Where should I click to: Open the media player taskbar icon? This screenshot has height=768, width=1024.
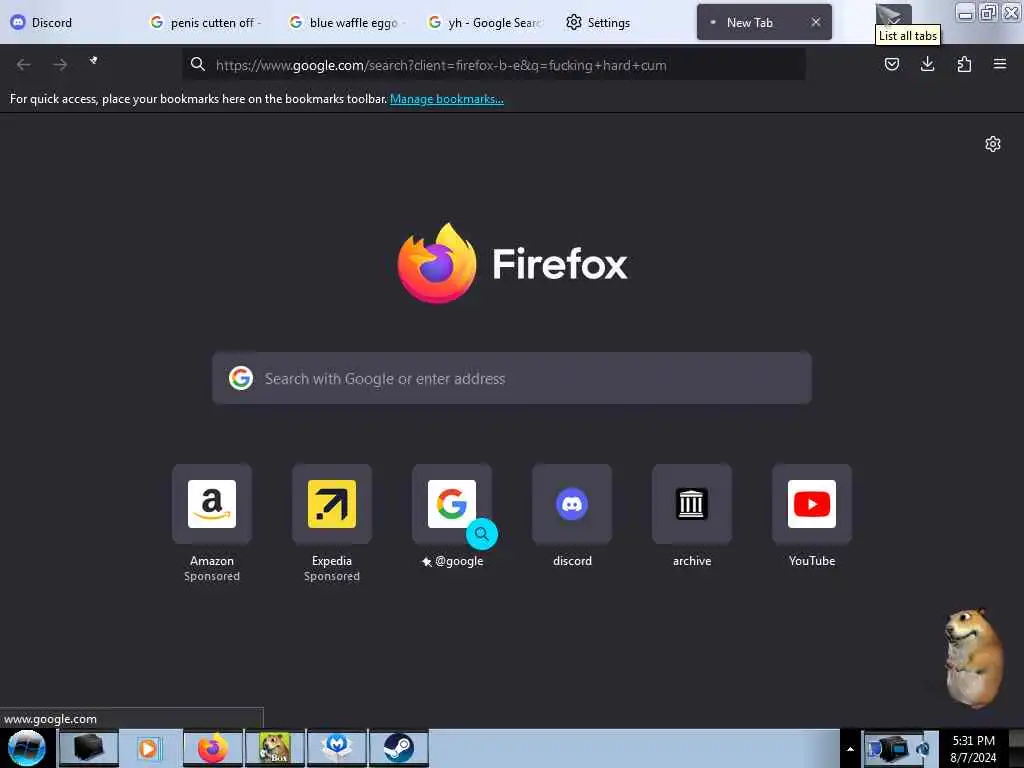148,748
